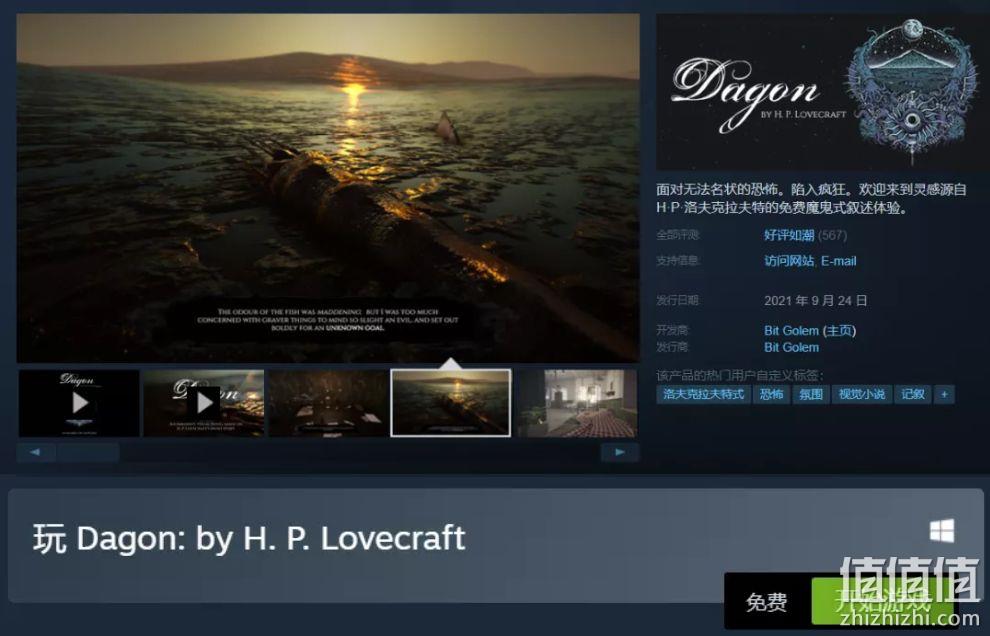Click the release date 2021 年 9 月 24 日
The image size is (990, 636).
(815, 301)
